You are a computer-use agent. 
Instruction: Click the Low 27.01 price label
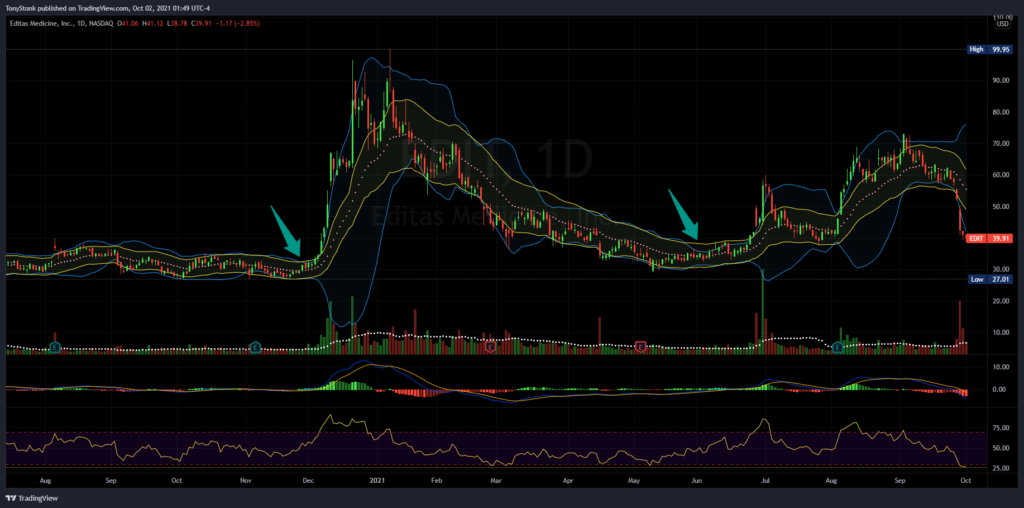989,279
